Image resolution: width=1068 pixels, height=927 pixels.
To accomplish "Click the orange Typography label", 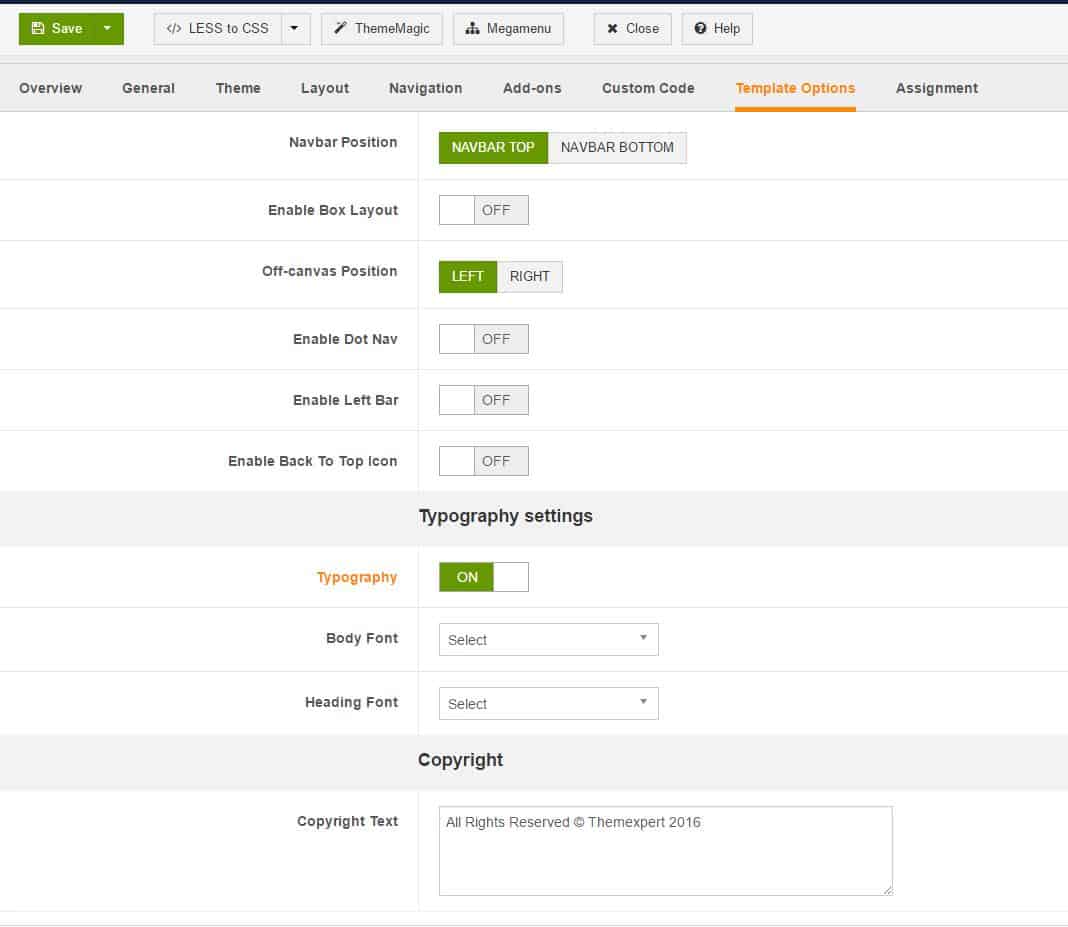I will click(x=357, y=578).
